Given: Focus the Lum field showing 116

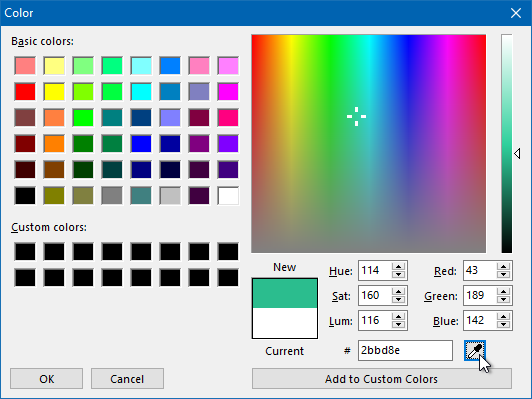Looking at the screenshot, I should click(x=375, y=321).
